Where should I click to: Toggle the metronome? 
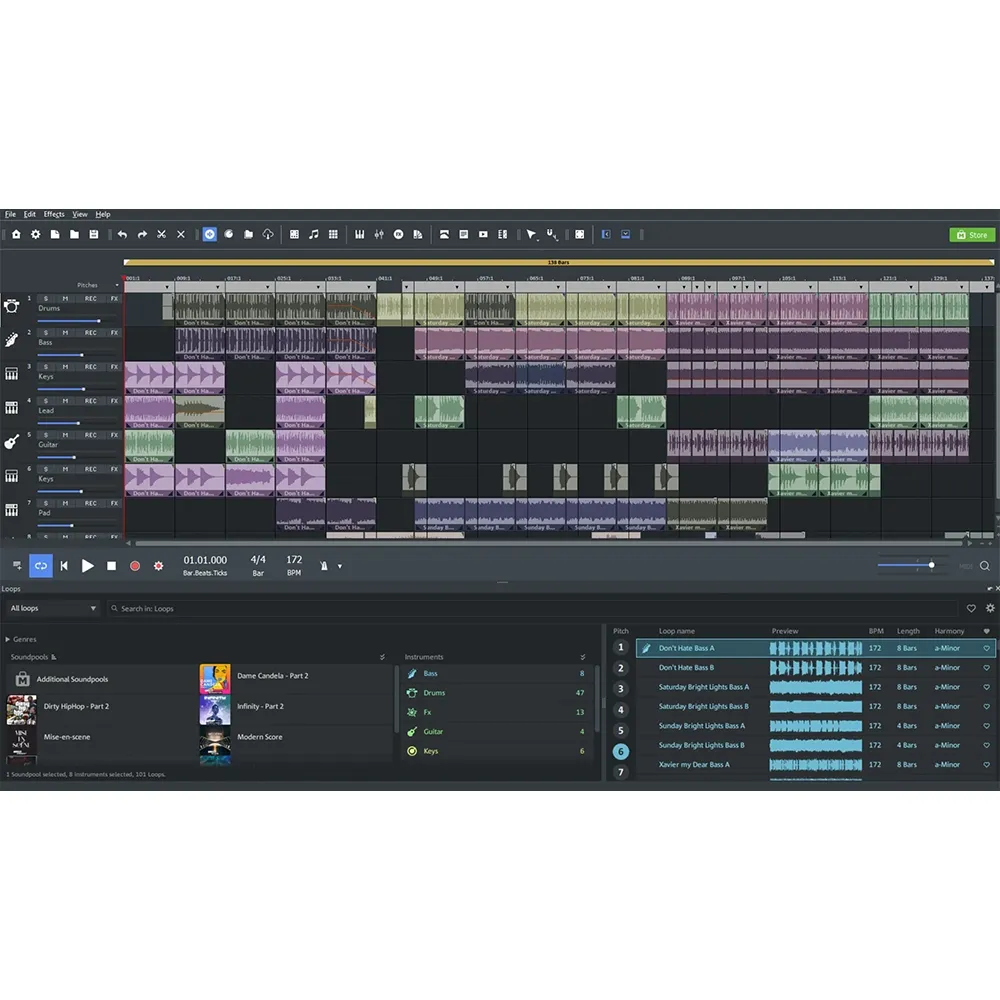324,566
